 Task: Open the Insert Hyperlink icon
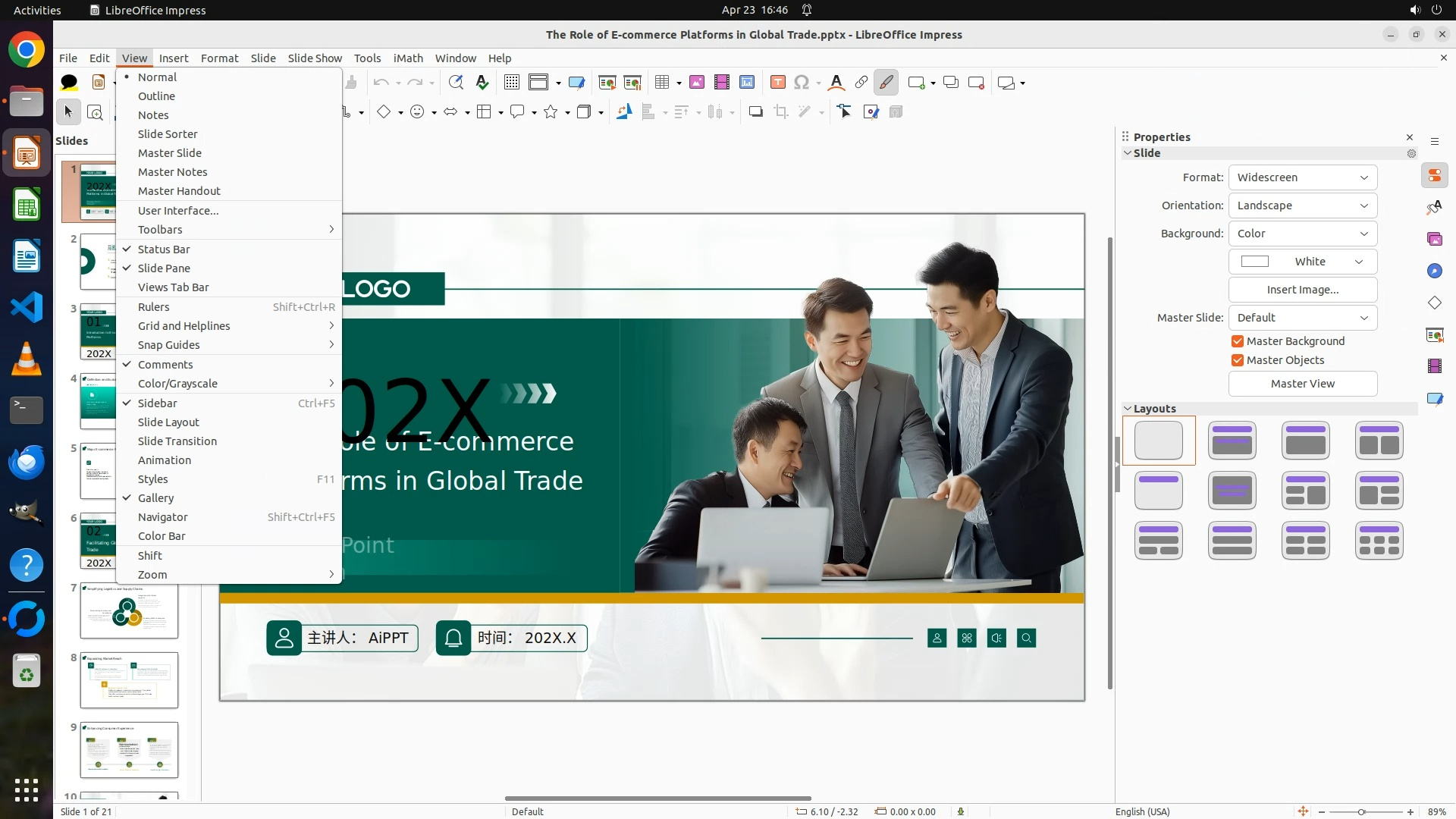click(861, 83)
